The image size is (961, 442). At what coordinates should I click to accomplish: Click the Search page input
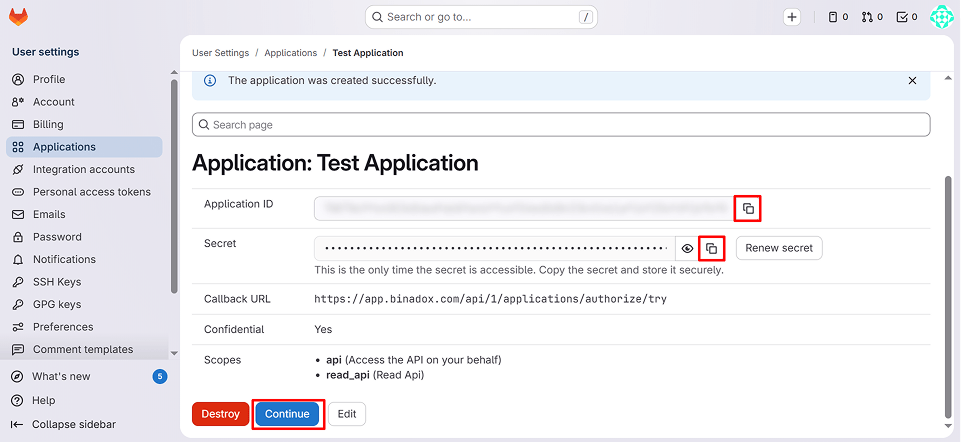[x=561, y=125]
